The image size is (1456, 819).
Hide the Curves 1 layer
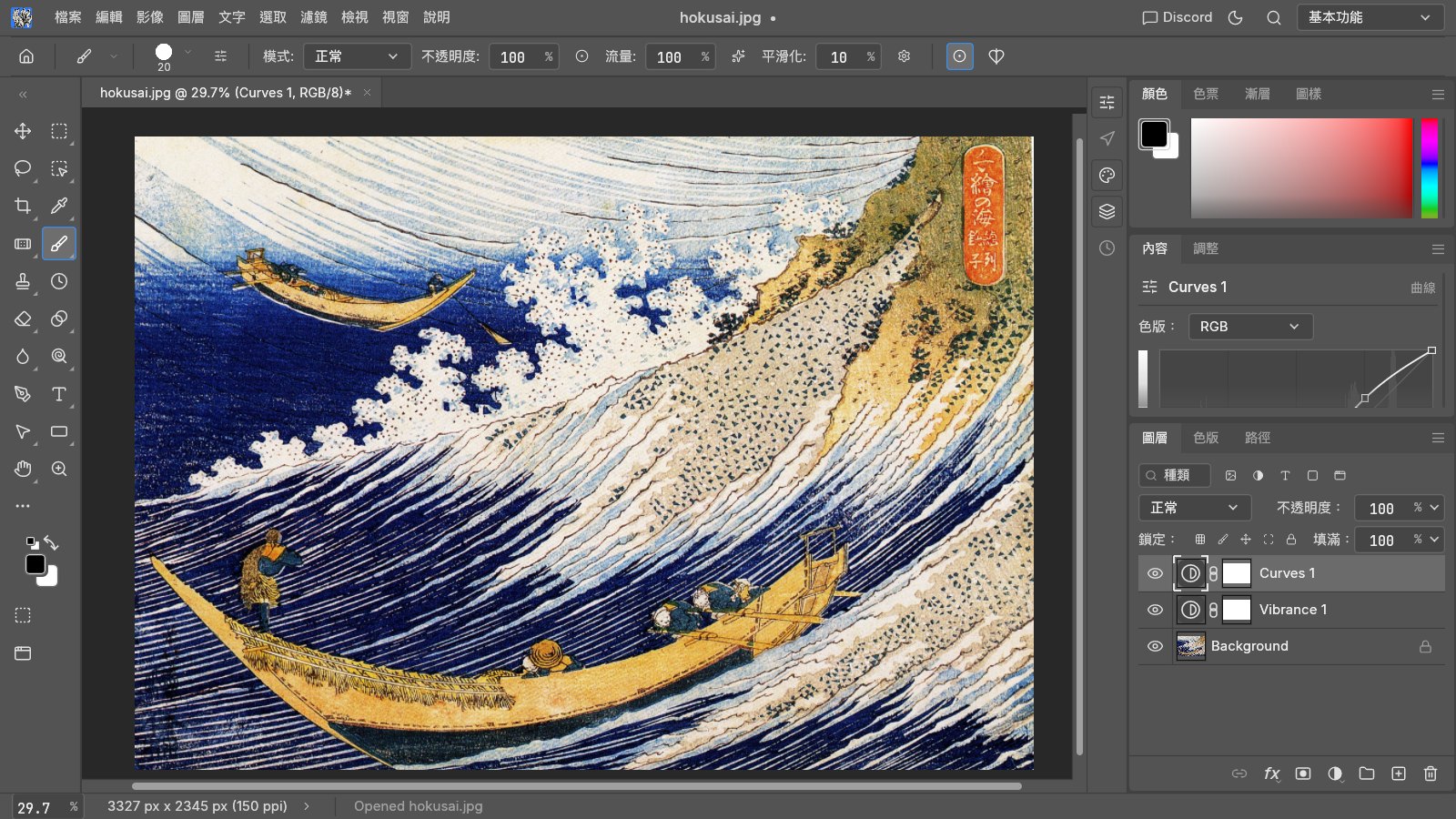[1155, 573]
